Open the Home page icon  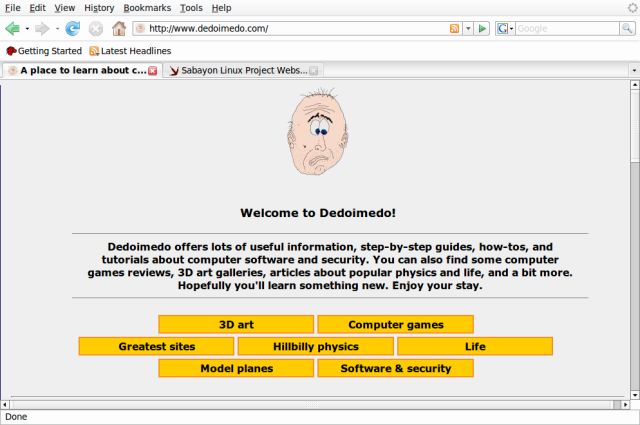point(119,29)
